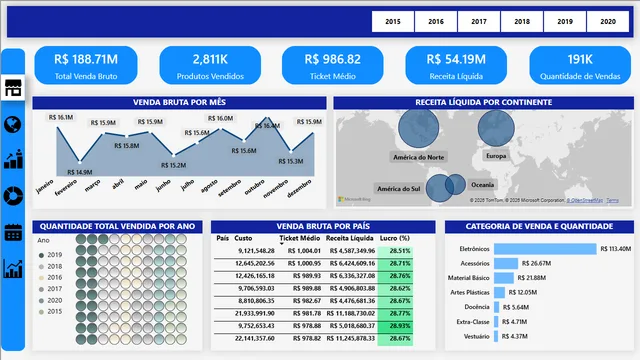
Task: Click the Material Básico bar
Action: coord(504,278)
